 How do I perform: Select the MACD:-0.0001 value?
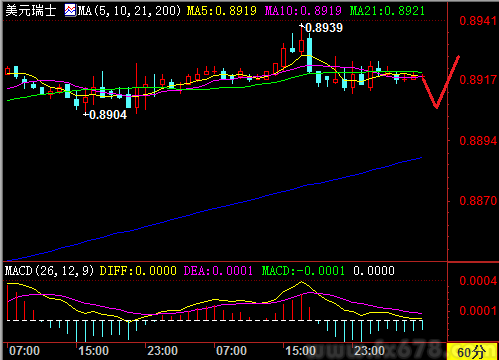[x=303, y=271]
